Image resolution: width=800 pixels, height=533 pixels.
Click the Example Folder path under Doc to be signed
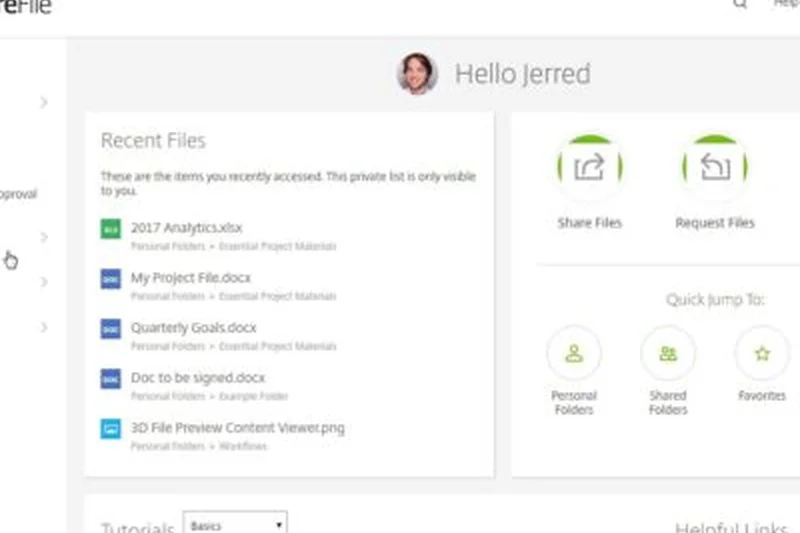(x=254, y=396)
